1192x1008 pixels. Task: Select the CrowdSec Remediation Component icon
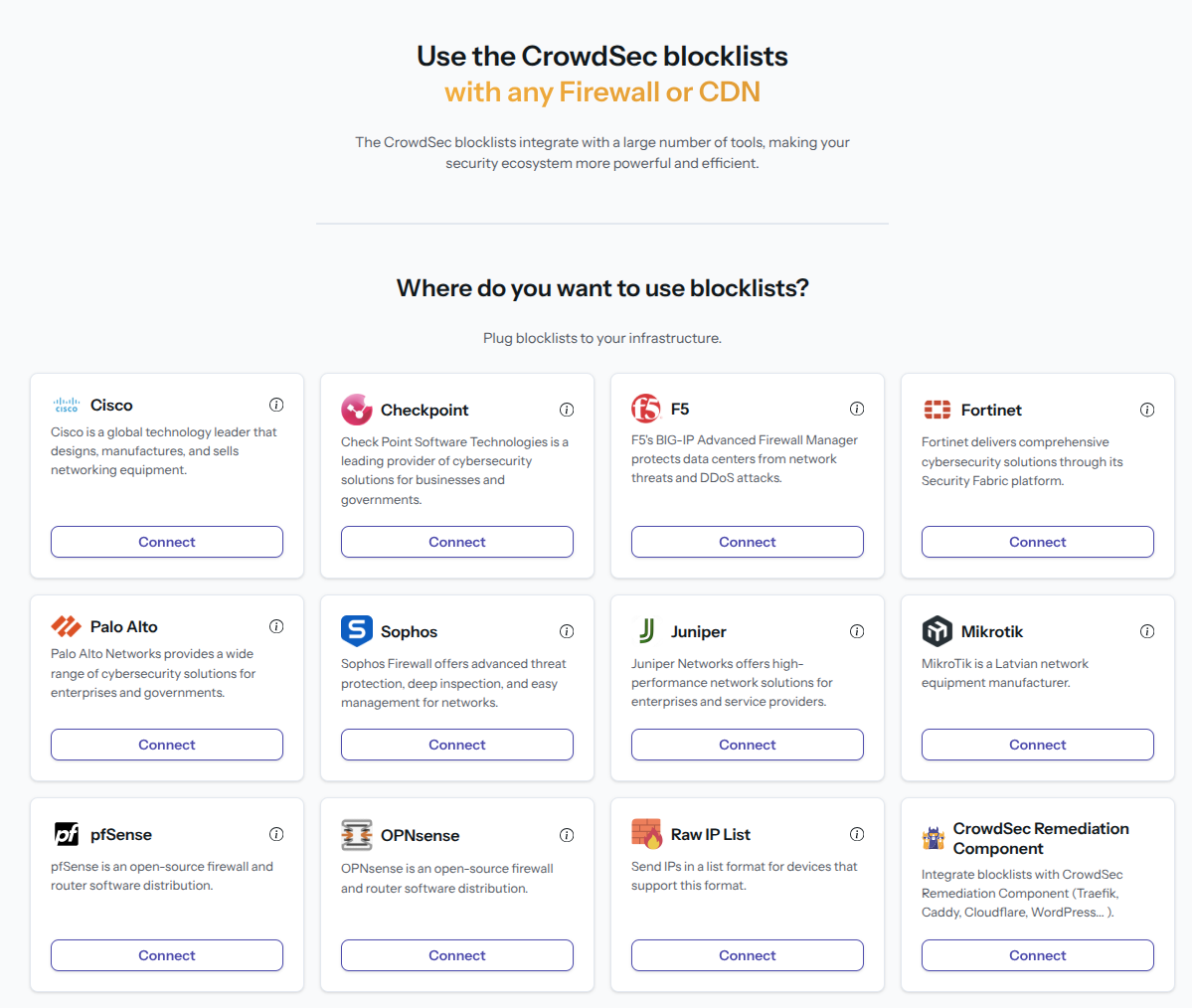pyautogui.click(x=933, y=838)
